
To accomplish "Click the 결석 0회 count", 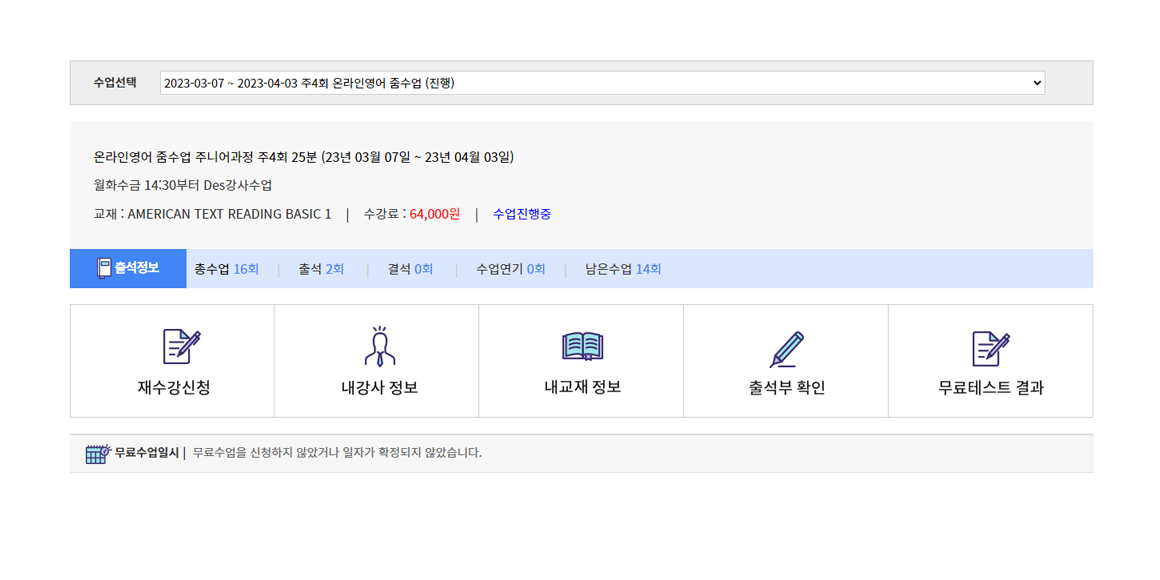I will pyautogui.click(x=410, y=269).
